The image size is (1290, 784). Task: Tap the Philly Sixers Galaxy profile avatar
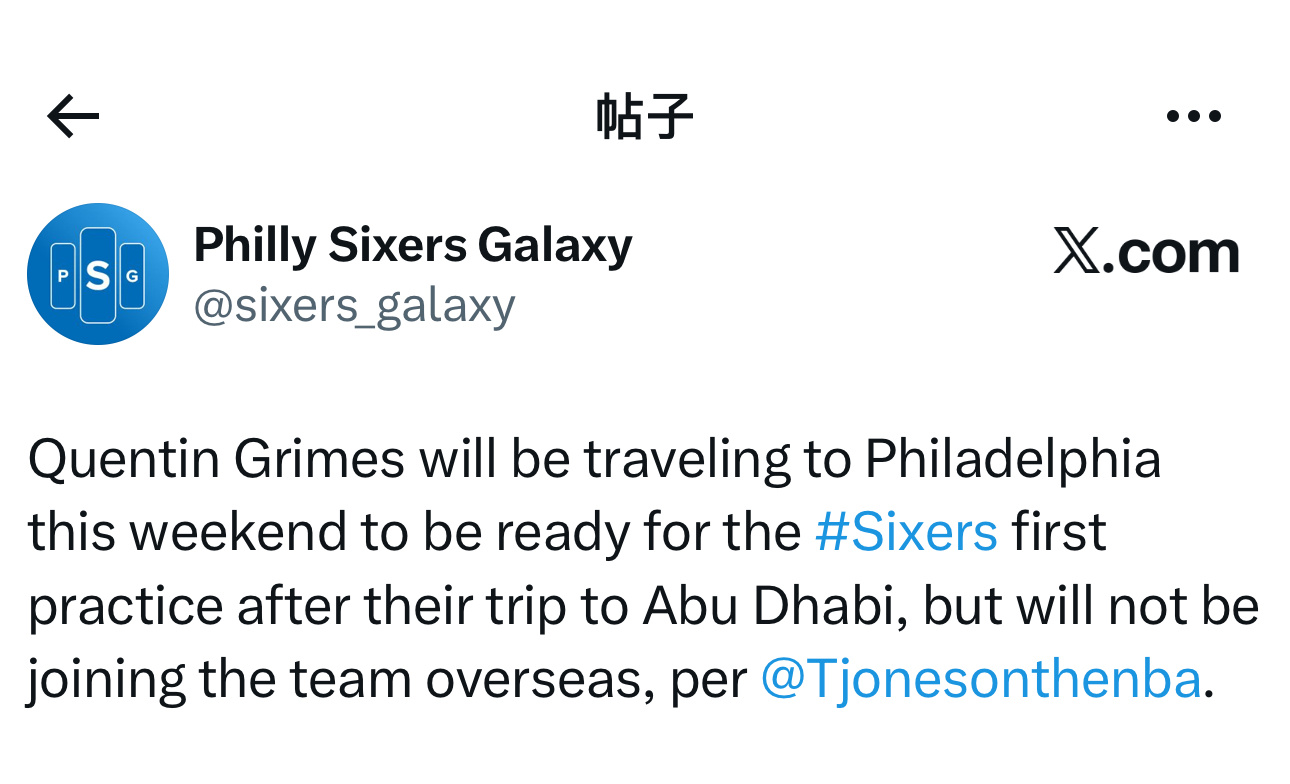tap(97, 274)
